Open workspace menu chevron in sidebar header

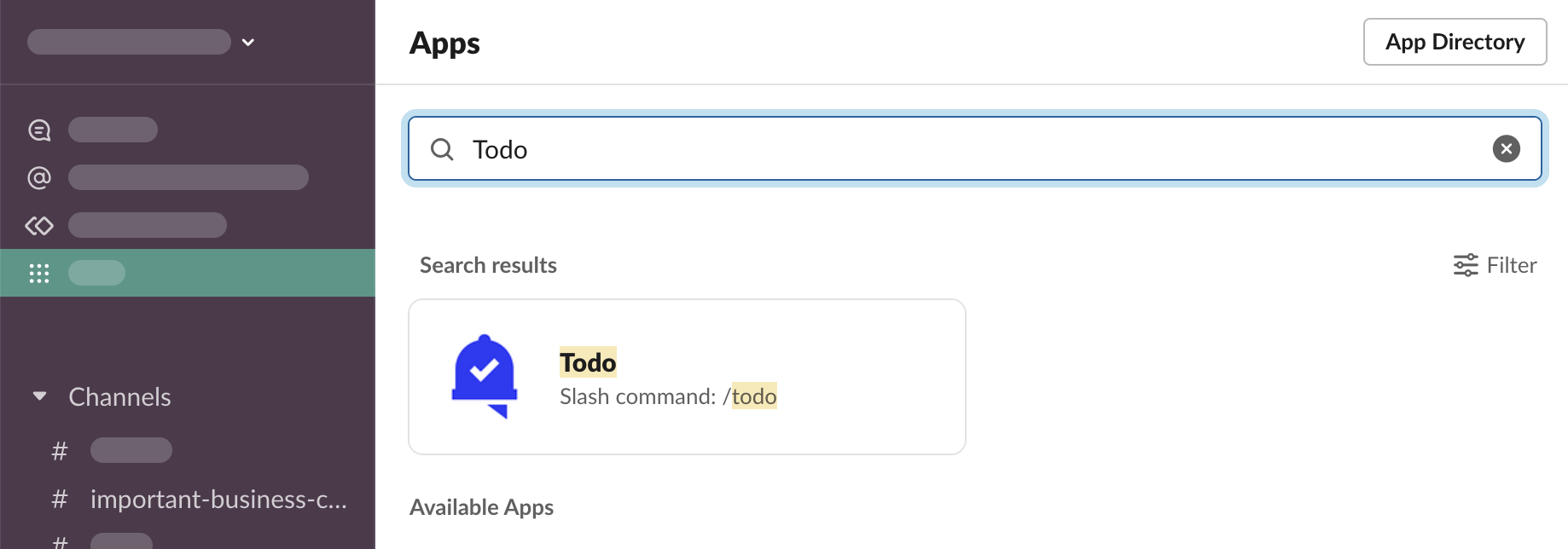(248, 42)
